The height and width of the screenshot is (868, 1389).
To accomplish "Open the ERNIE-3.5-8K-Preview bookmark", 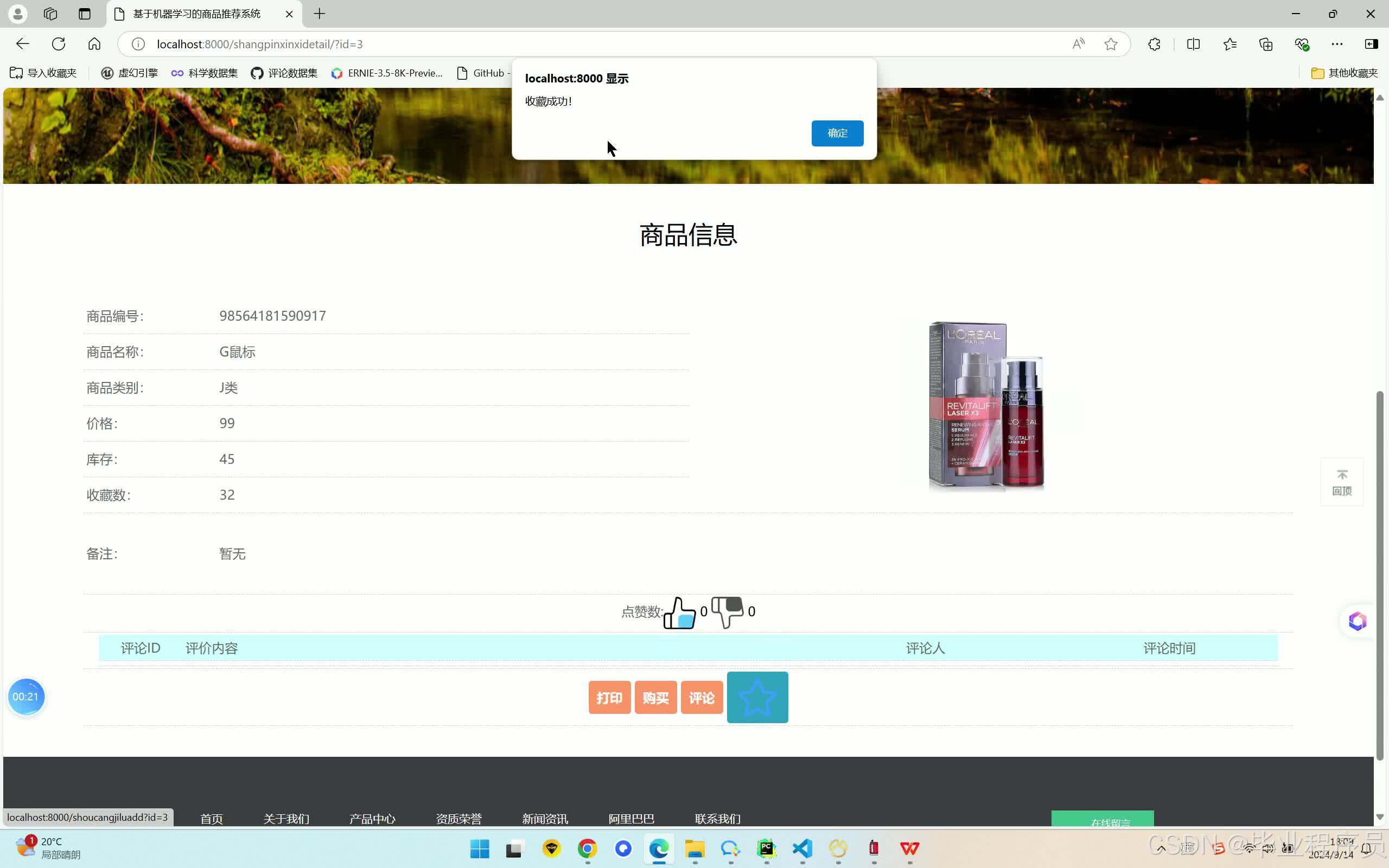I will click(x=387, y=73).
